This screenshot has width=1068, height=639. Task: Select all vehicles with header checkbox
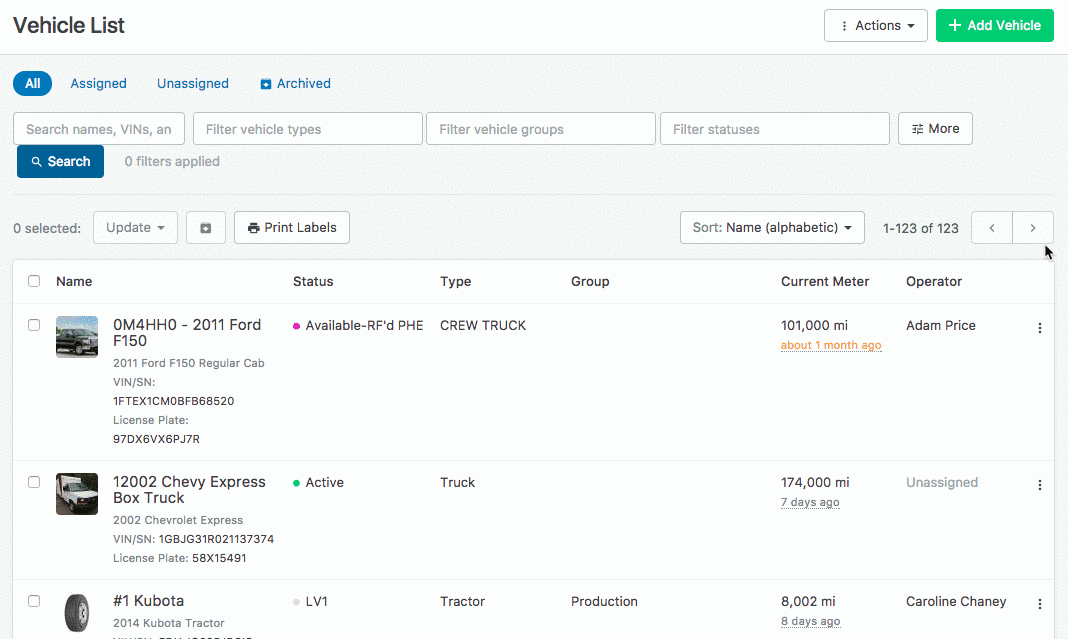click(x=34, y=282)
